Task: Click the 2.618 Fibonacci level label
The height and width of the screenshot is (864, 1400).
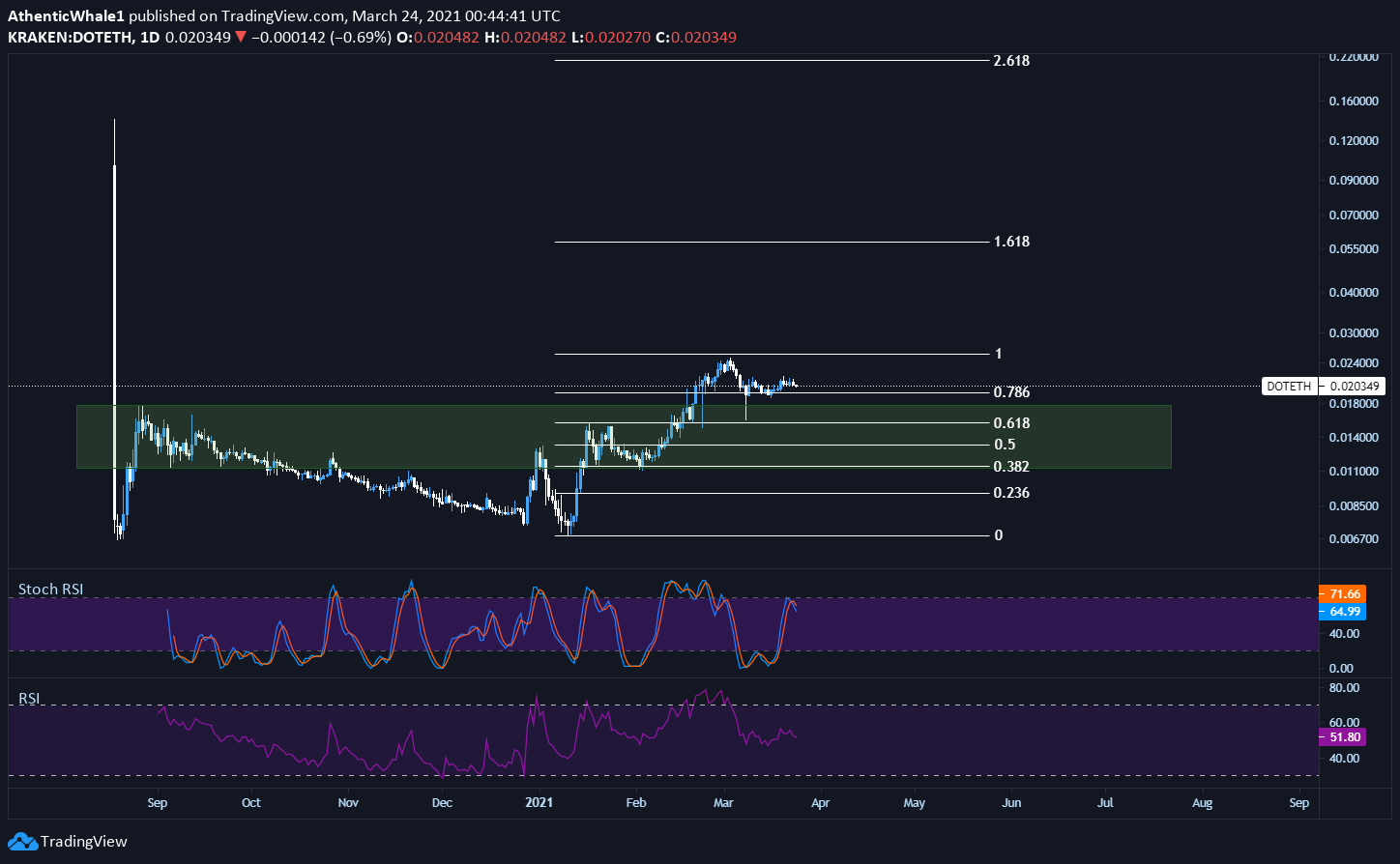Action: [1011, 61]
